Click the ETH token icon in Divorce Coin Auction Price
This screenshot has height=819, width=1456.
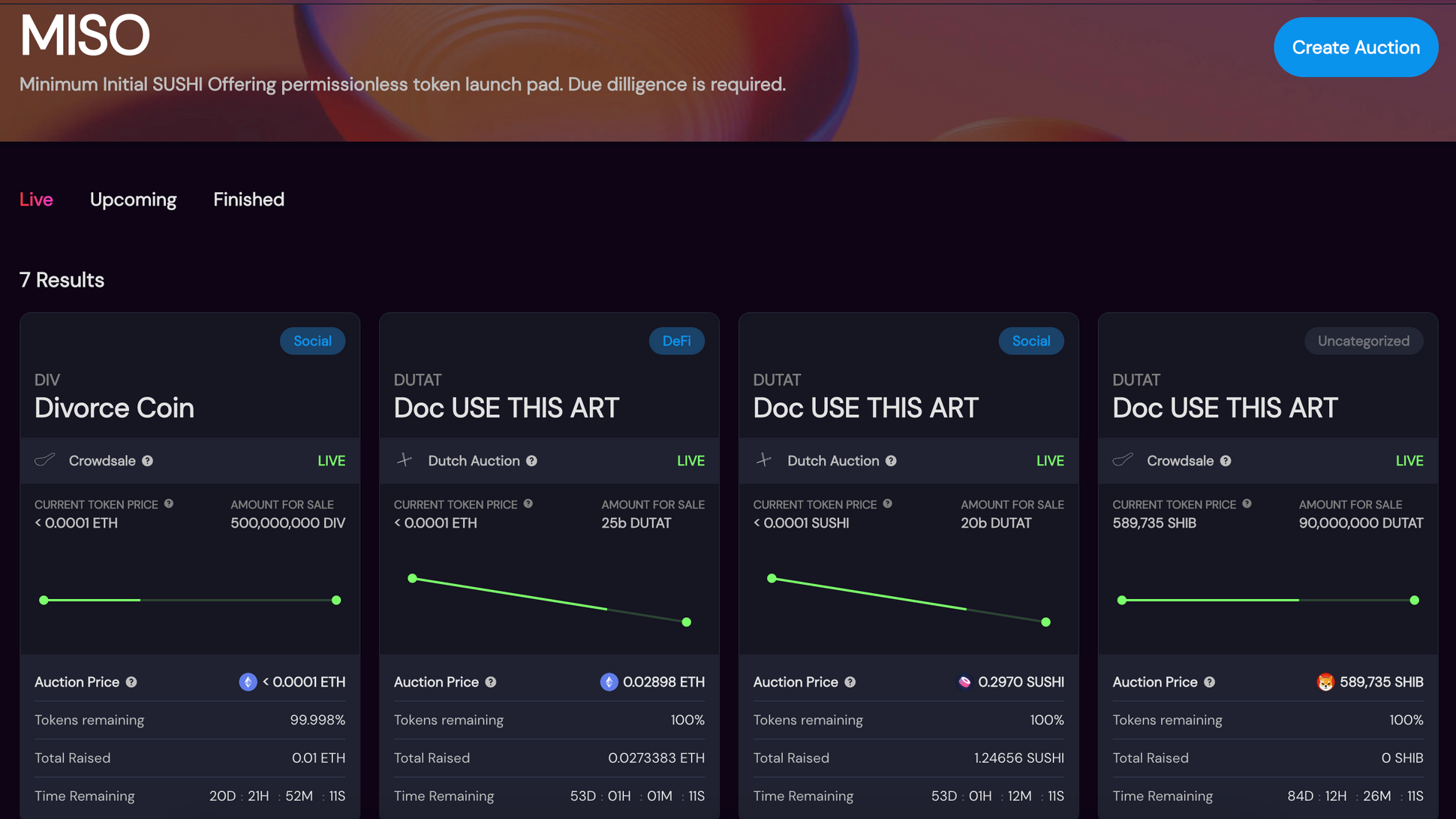[x=248, y=682]
